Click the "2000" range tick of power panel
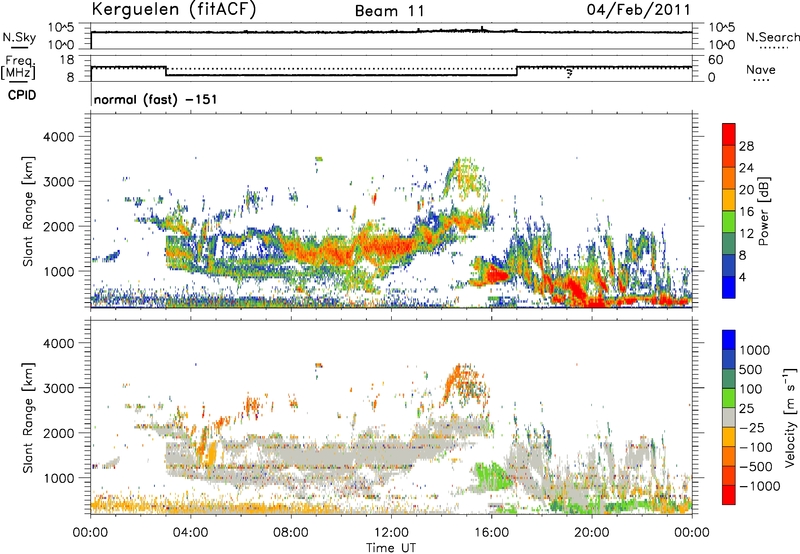Viewport: 800px width, 554px height. (59, 226)
